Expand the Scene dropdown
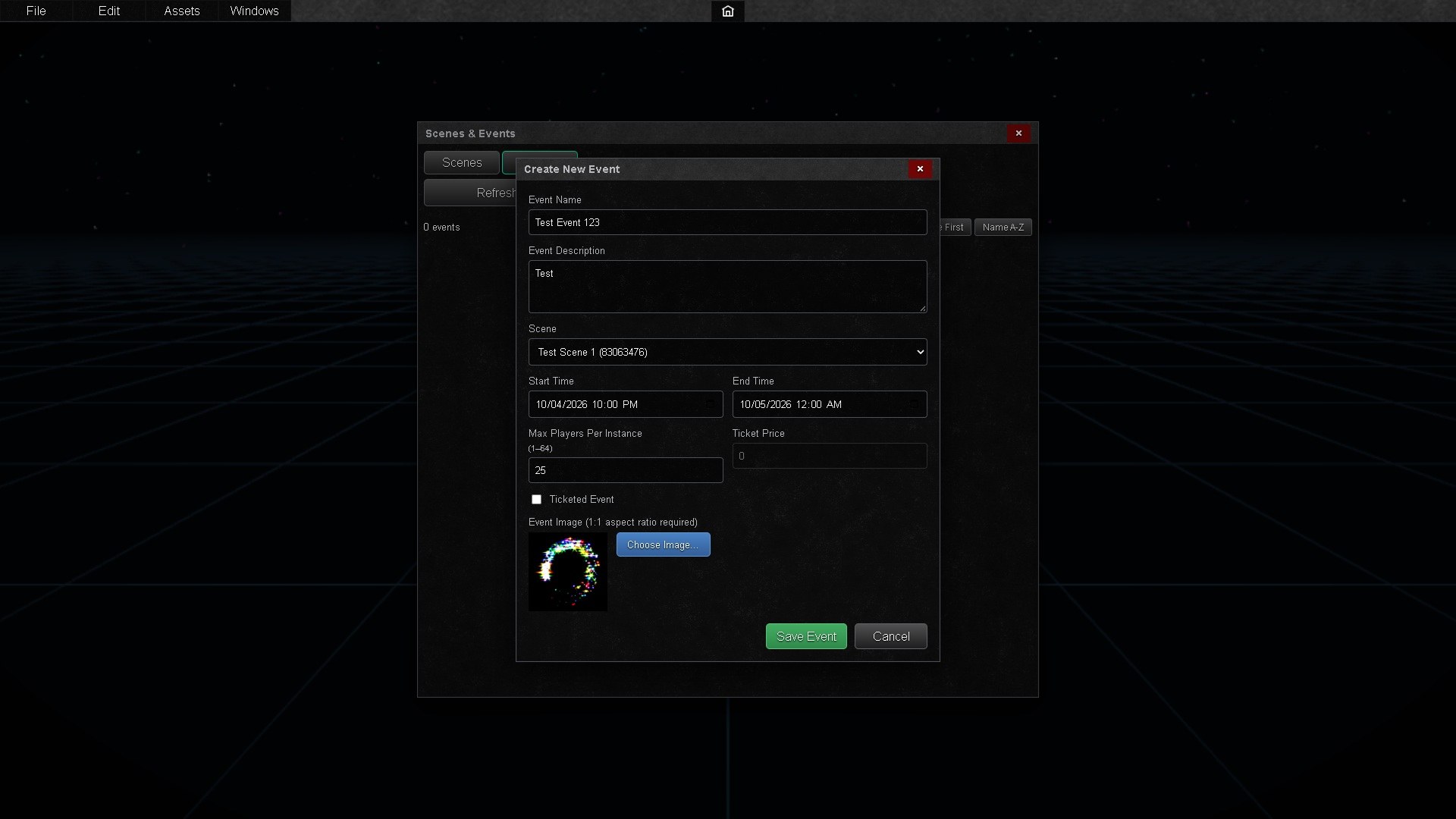 (x=727, y=352)
